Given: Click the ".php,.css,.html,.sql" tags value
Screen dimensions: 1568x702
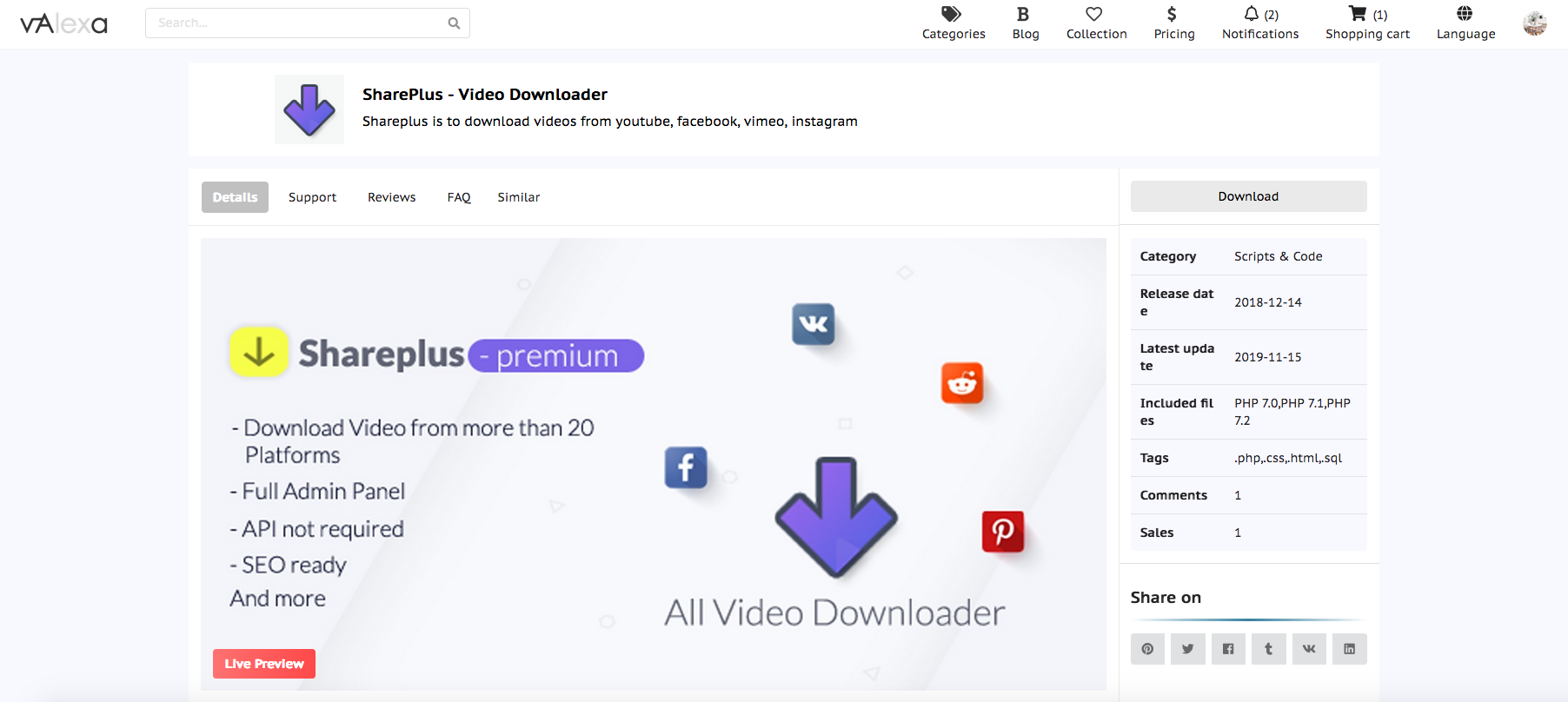Looking at the screenshot, I should pyautogui.click(x=1288, y=458).
